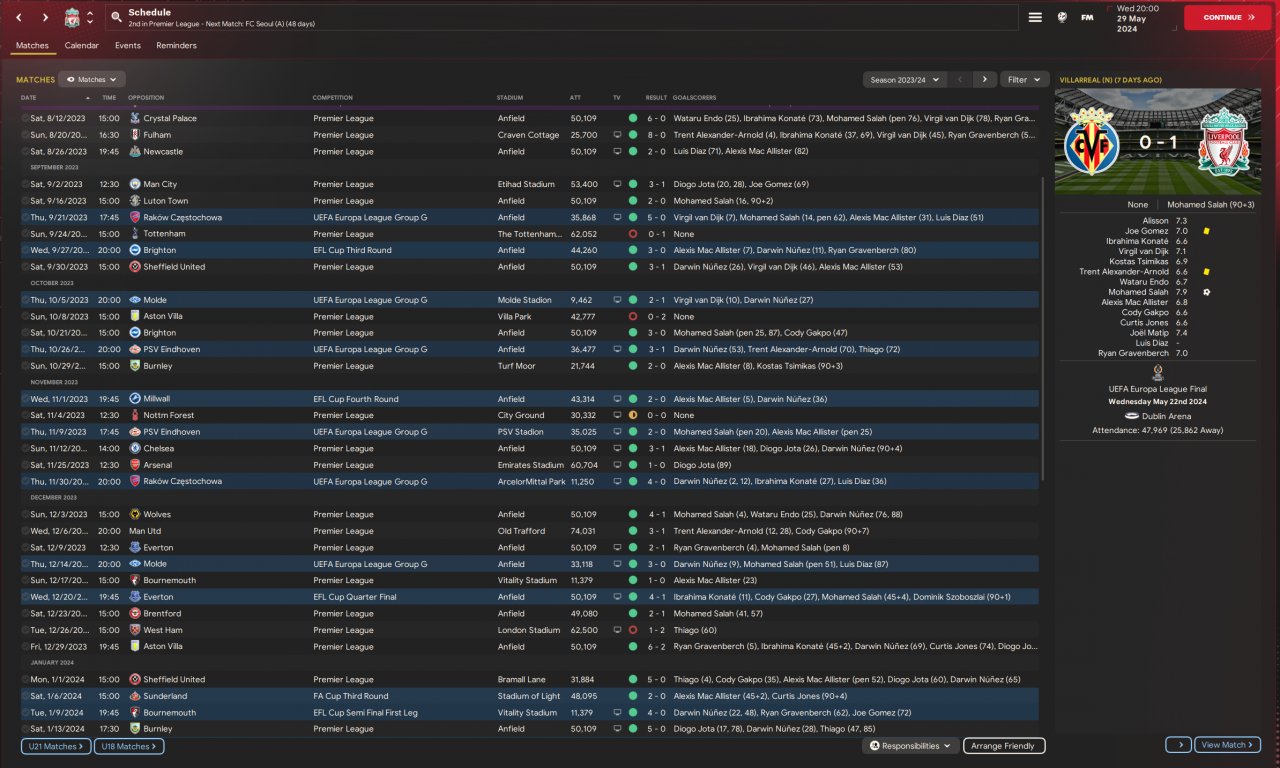
Task: Open the Season 2023/24 dropdown
Action: pyautogui.click(x=903, y=79)
